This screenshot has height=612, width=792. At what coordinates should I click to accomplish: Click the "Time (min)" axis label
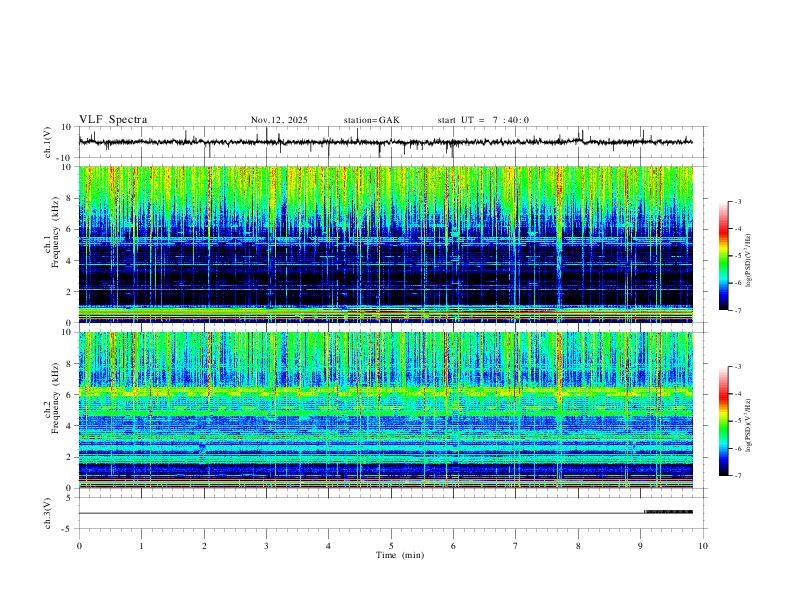click(400, 555)
